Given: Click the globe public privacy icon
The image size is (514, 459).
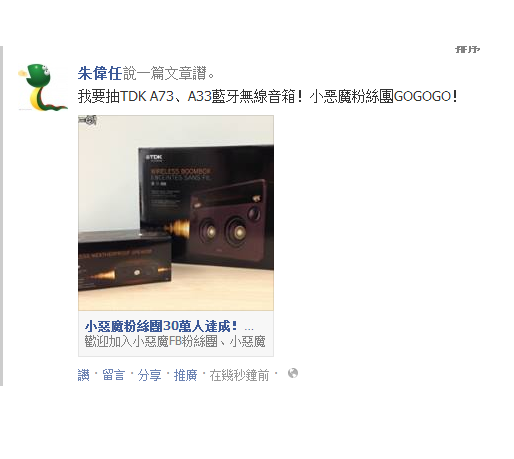Looking at the screenshot, I should pyautogui.click(x=293, y=373).
